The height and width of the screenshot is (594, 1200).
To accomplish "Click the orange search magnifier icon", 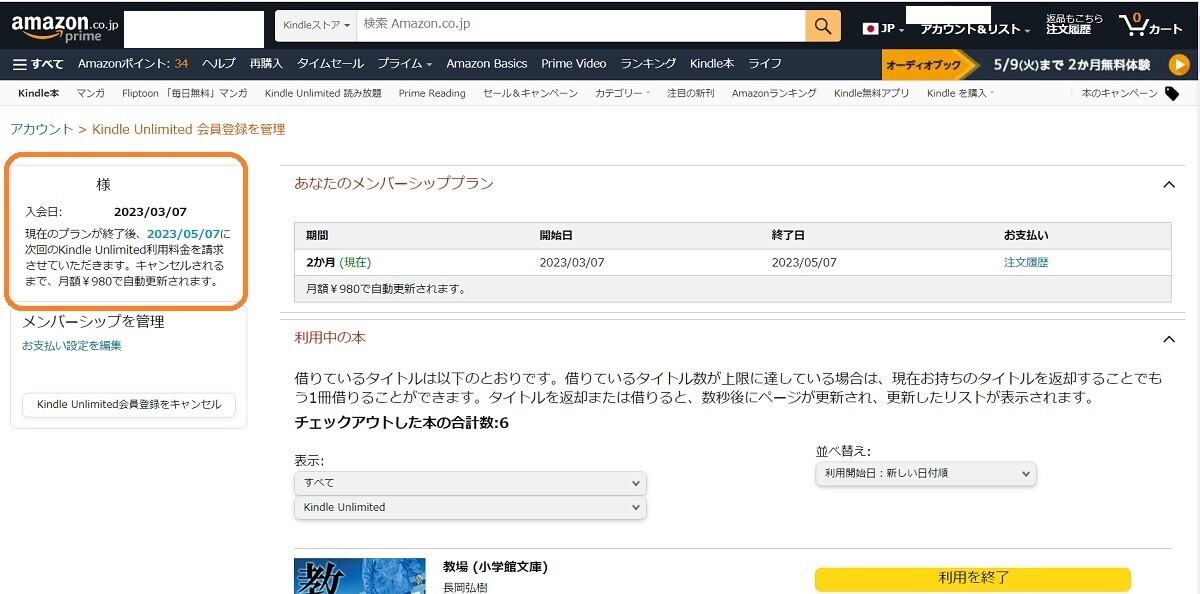I will point(822,25).
